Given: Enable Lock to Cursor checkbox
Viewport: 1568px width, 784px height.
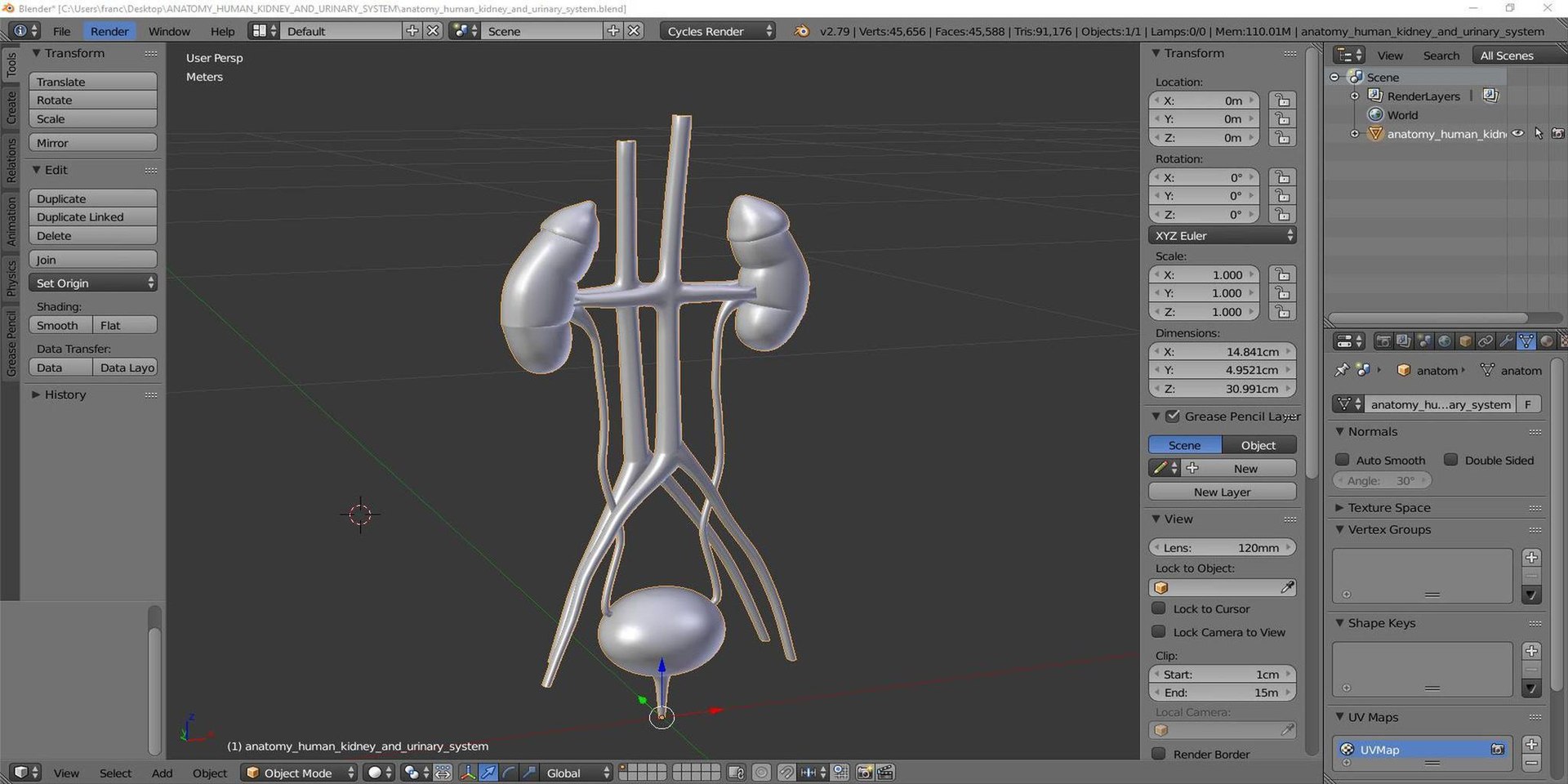Looking at the screenshot, I should 1158,608.
